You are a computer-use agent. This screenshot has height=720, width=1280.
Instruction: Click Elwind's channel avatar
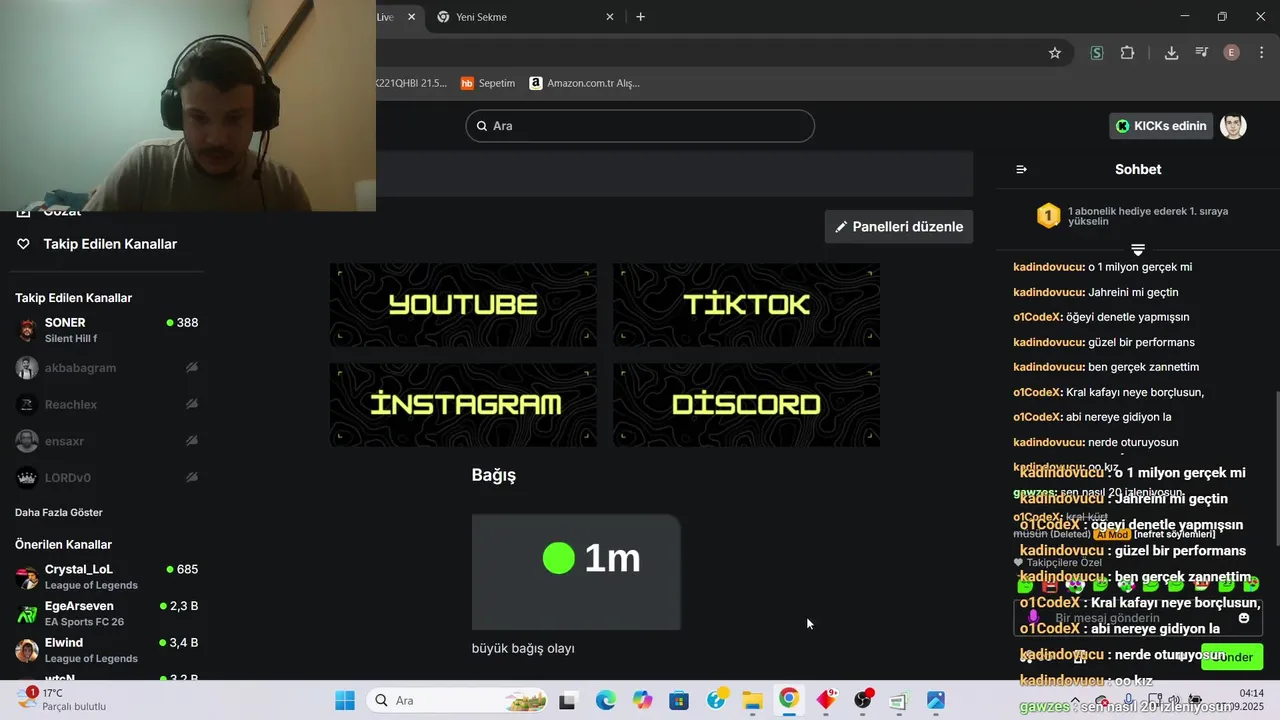pyautogui.click(x=27, y=650)
